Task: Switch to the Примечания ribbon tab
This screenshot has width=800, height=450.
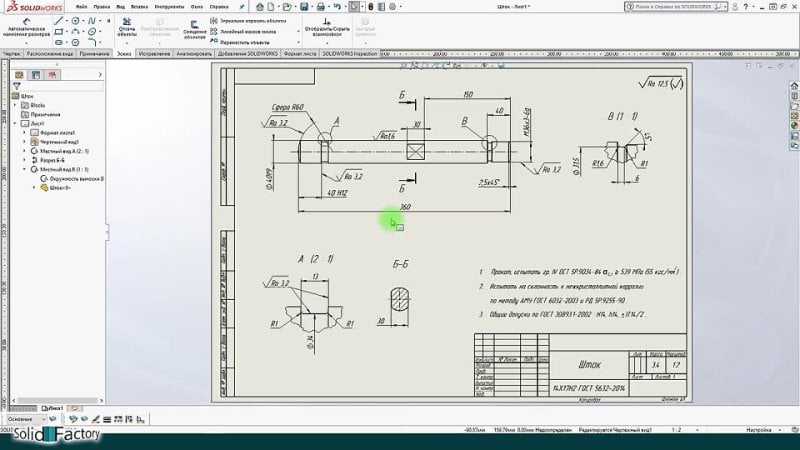Action: point(92,53)
